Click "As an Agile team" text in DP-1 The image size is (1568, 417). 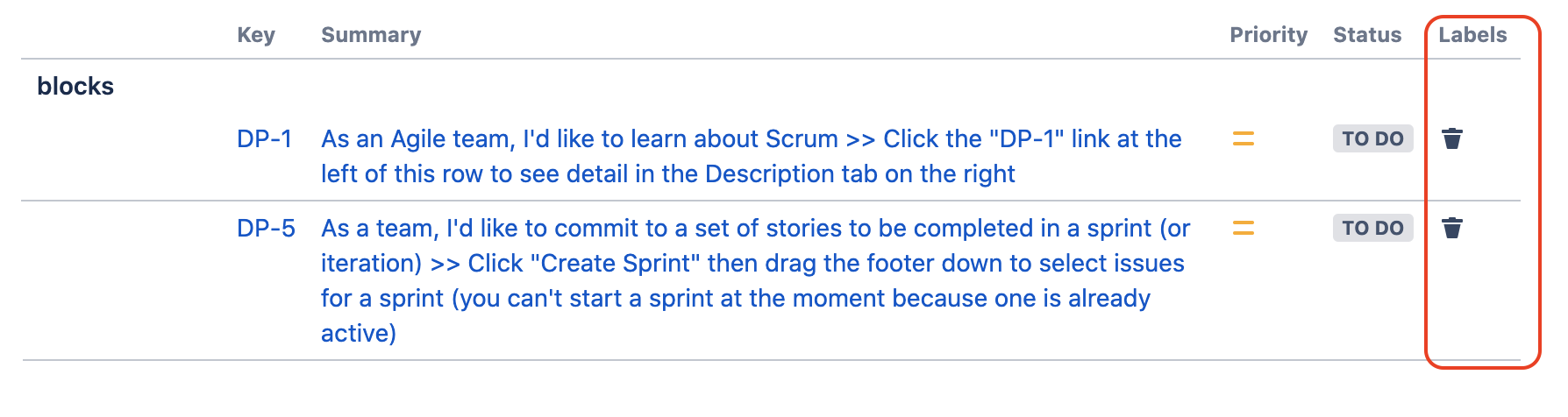[417, 138]
